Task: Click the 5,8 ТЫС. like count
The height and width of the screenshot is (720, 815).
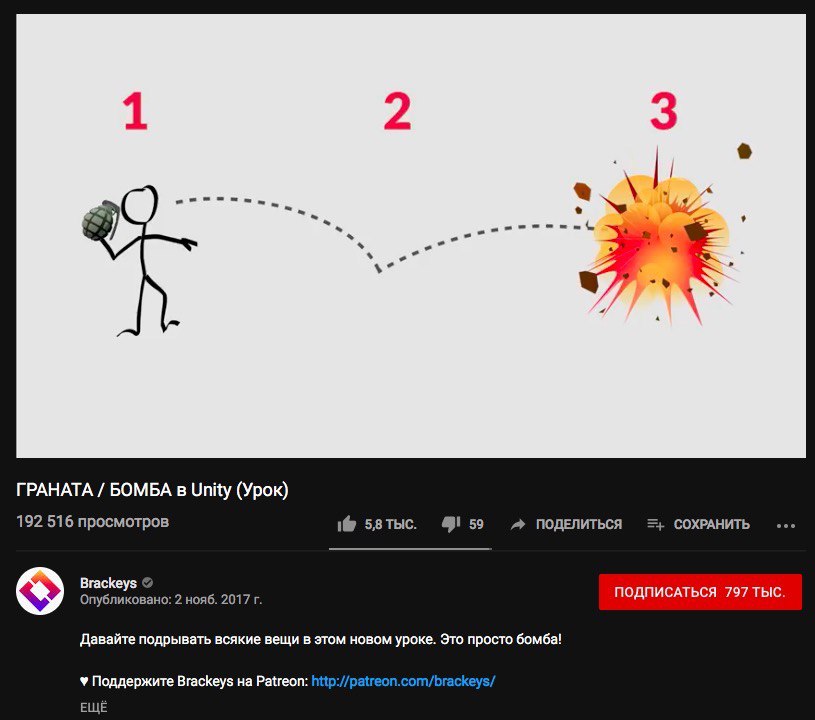Action: point(390,524)
